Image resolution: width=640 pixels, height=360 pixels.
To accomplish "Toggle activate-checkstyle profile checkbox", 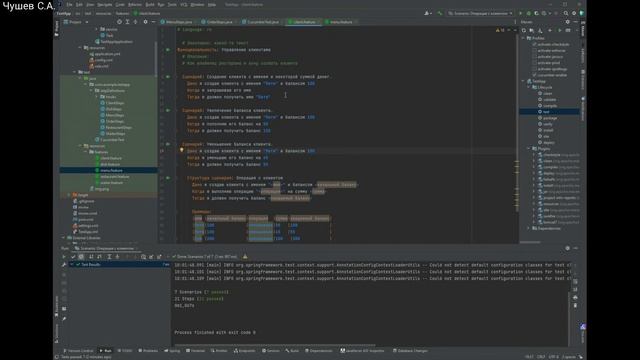I will 534,44.
